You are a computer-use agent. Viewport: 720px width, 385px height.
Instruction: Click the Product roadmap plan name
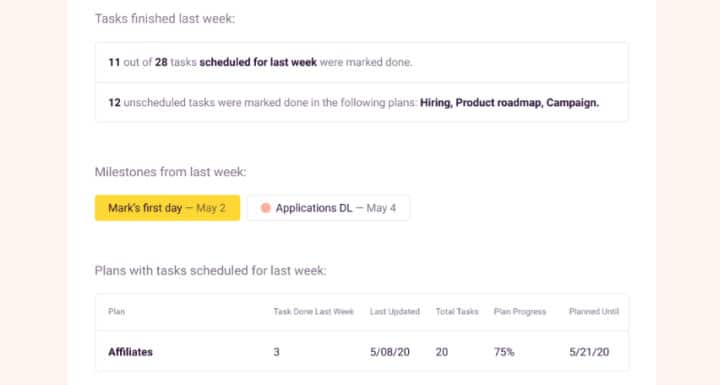pos(499,102)
